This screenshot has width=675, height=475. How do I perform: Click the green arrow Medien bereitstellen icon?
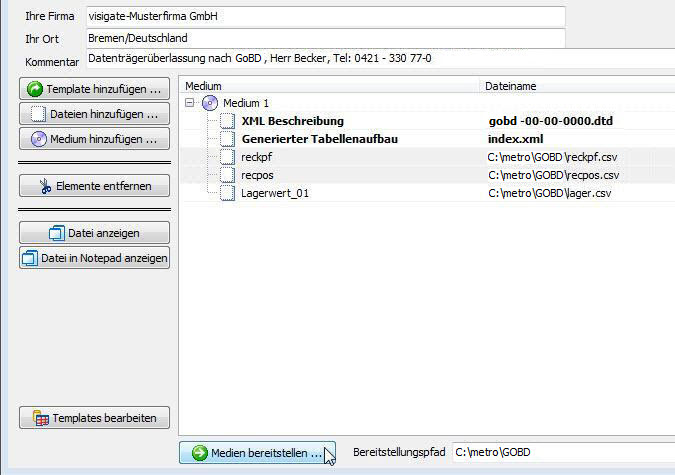pos(199,453)
